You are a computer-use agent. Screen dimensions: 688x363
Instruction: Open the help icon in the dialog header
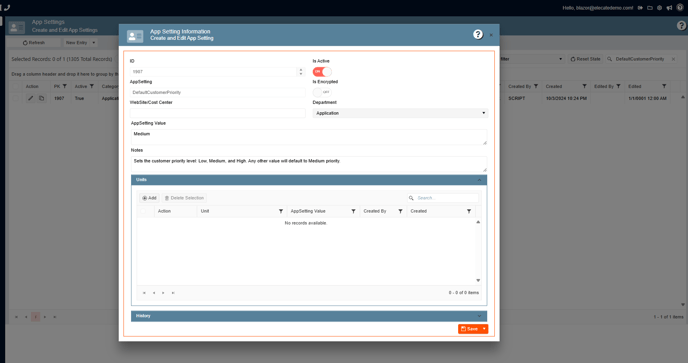tap(478, 34)
